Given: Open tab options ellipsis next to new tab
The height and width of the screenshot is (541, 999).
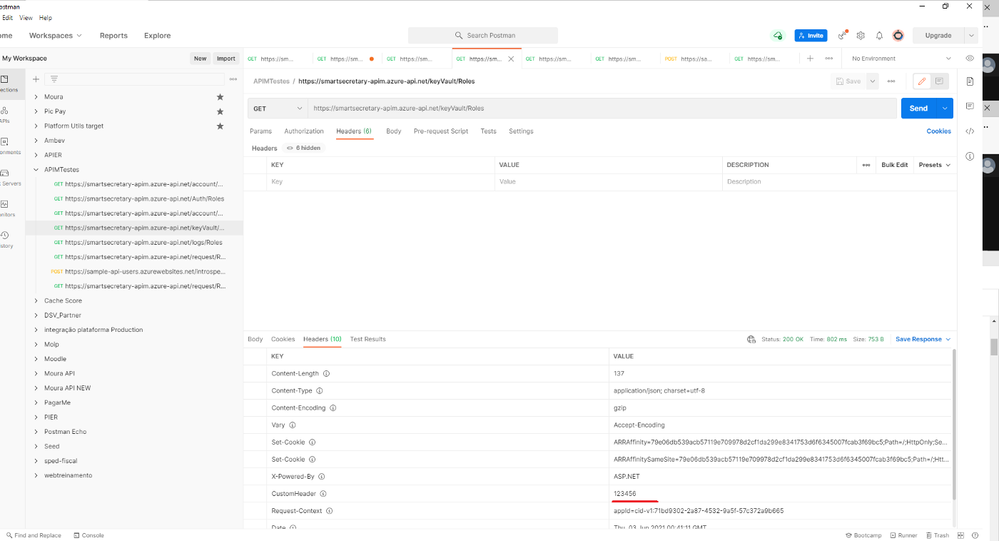Looking at the screenshot, I should click(x=829, y=59).
